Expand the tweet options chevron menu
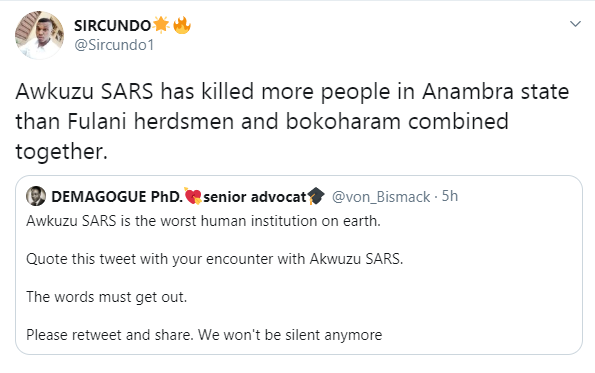 (575, 24)
